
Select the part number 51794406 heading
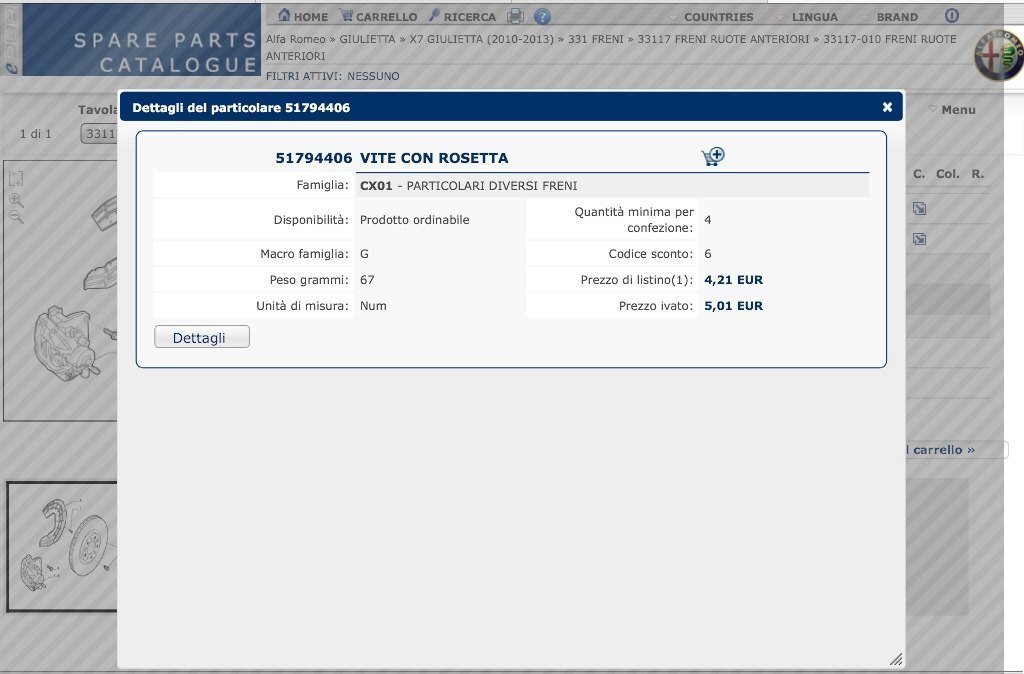[313, 158]
